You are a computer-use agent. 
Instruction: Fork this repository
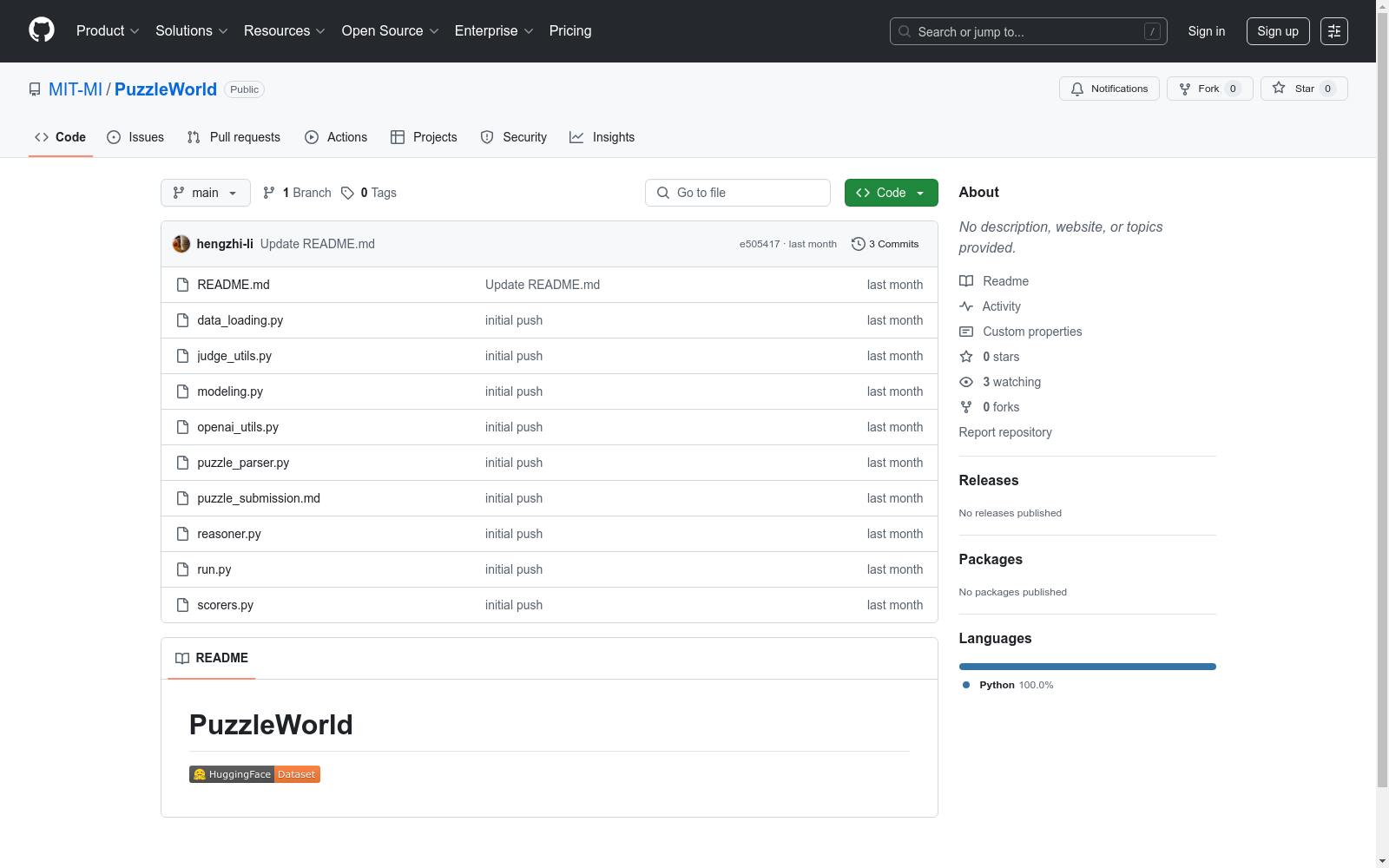pyautogui.click(x=1210, y=89)
